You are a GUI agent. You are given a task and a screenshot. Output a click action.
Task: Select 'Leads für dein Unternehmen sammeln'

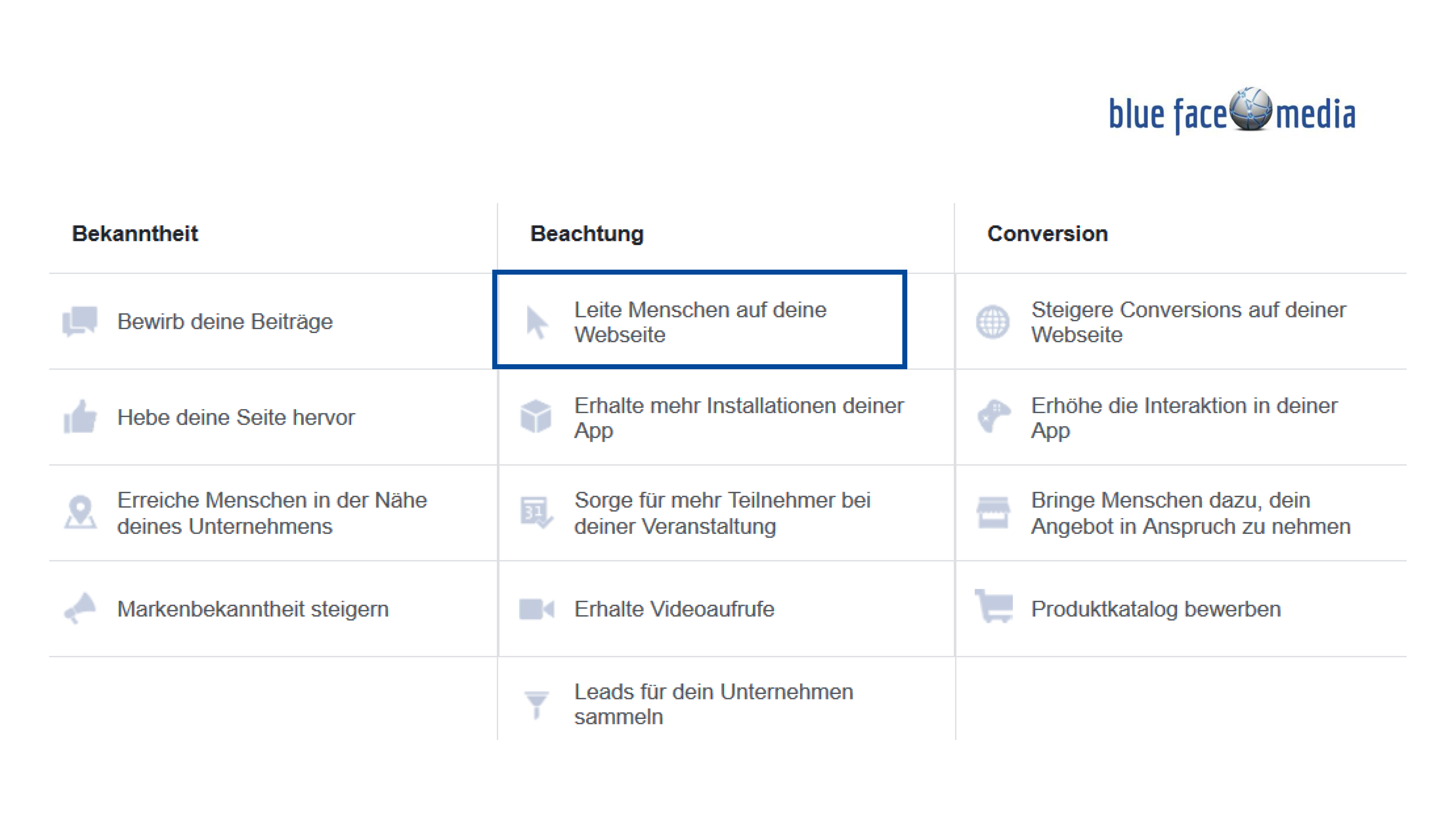714,704
